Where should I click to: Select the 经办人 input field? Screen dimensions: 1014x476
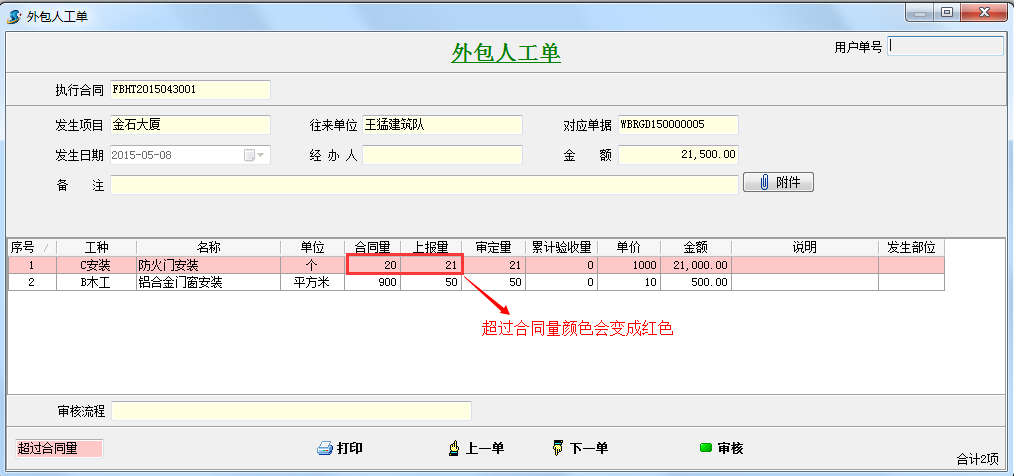click(x=442, y=155)
